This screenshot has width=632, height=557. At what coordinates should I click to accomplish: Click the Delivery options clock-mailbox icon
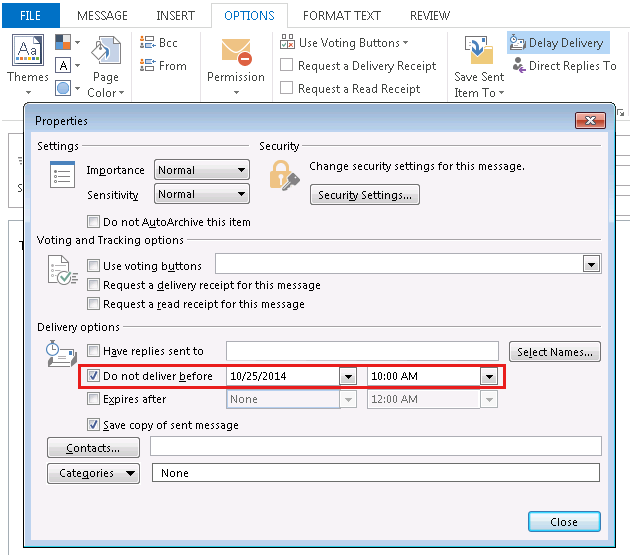(62, 353)
